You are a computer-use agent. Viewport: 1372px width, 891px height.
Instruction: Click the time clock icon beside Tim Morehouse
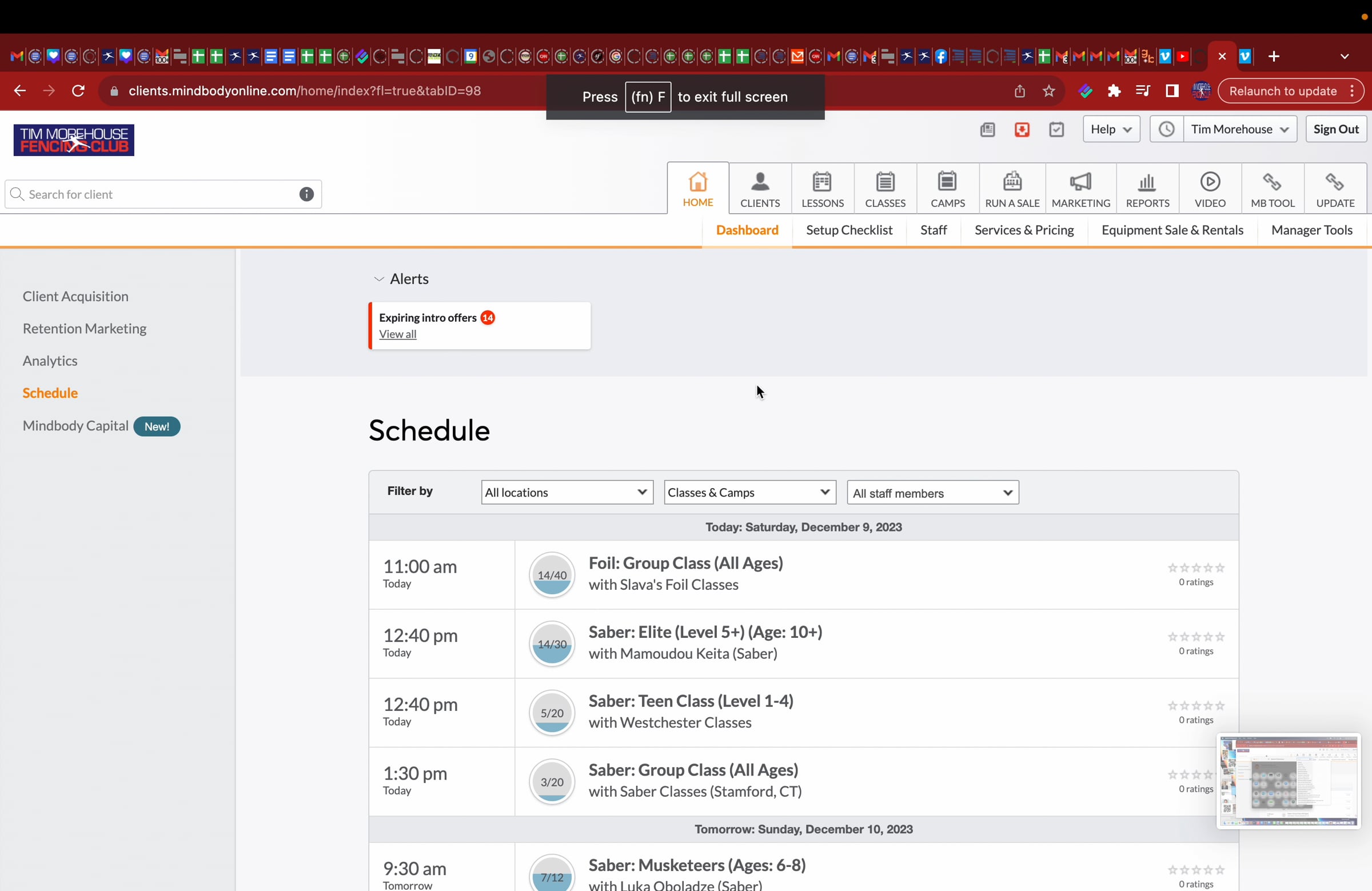coord(1166,129)
